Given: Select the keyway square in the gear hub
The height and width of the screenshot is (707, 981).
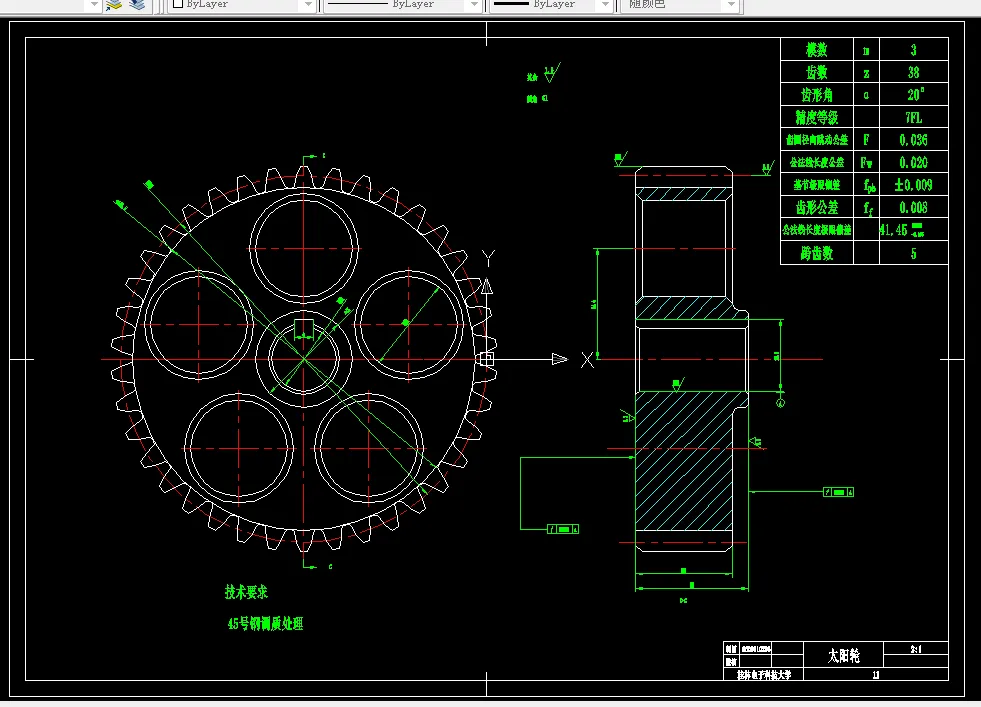Looking at the screenshot, I should (x=303, y=328).
